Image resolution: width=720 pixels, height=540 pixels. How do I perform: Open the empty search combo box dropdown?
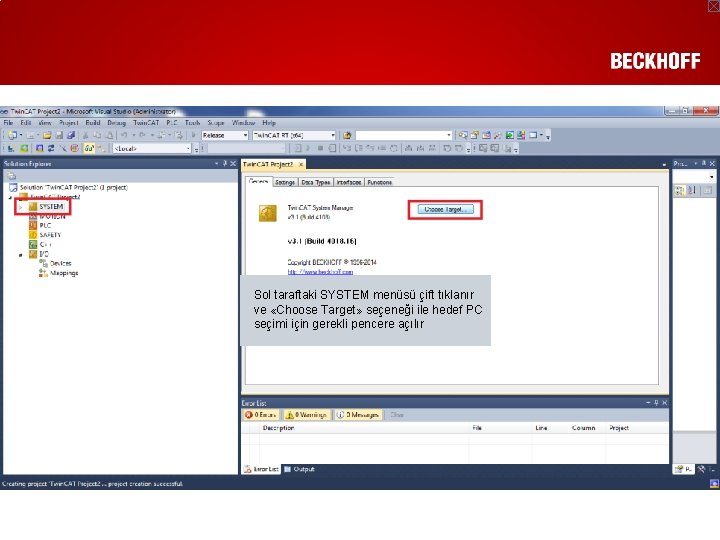click(x=404, y=135)
